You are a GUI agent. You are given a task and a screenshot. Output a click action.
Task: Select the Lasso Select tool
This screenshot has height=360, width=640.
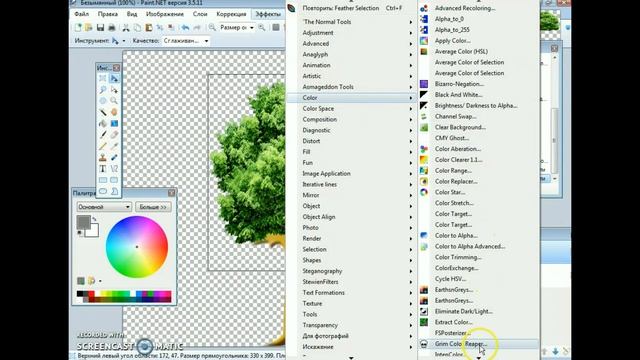coord(103,90)
